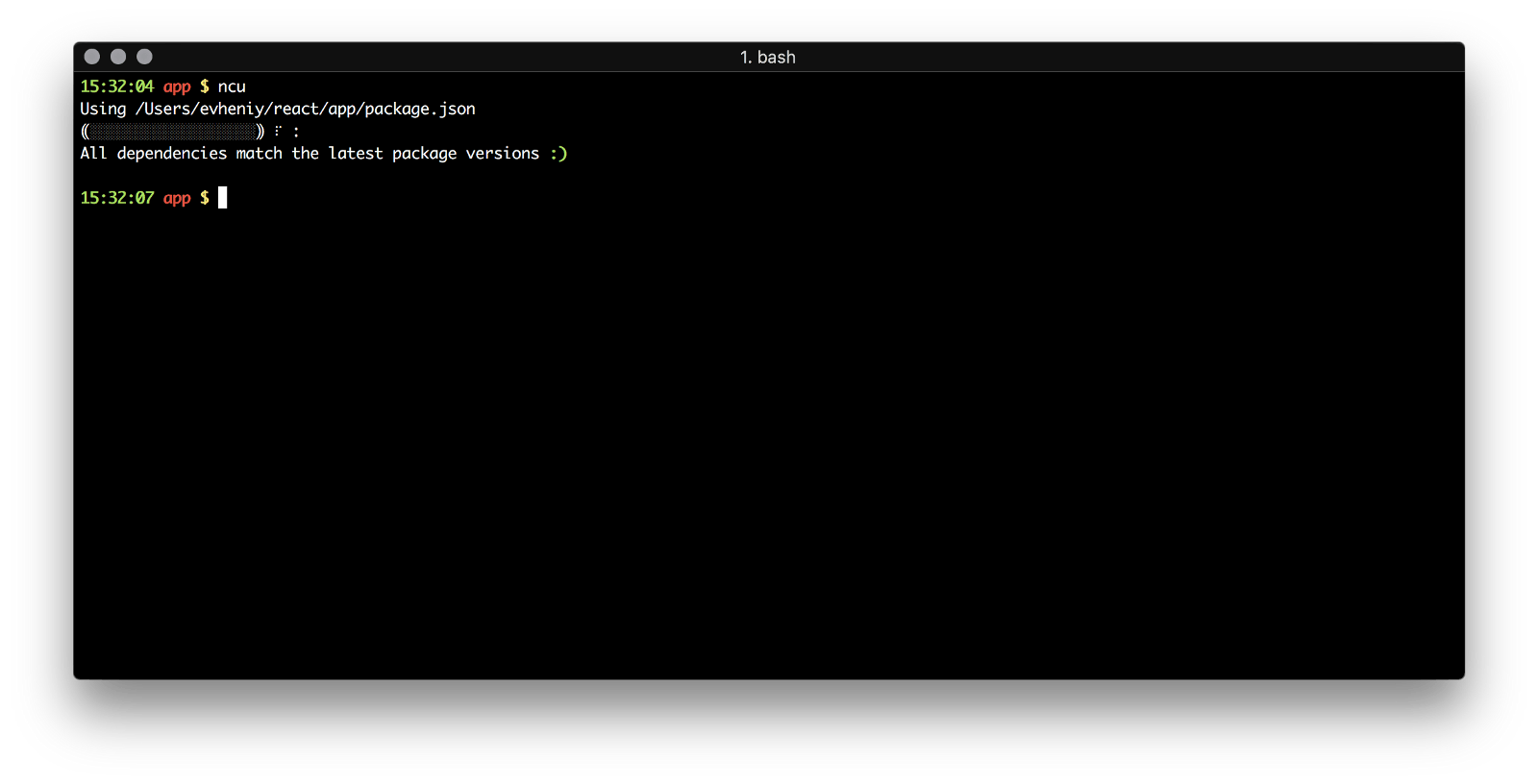Click the green ":)" smiley

(x=558, y=154)
